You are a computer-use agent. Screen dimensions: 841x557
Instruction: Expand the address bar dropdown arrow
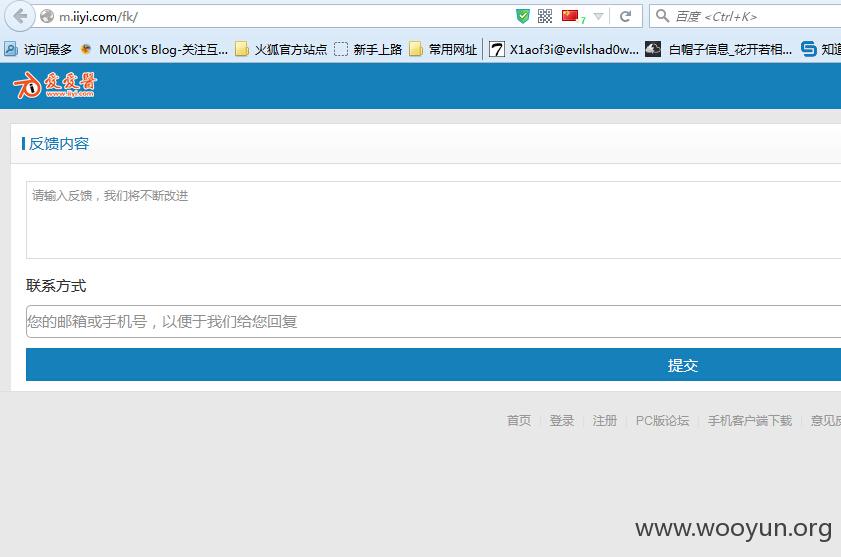599,17
